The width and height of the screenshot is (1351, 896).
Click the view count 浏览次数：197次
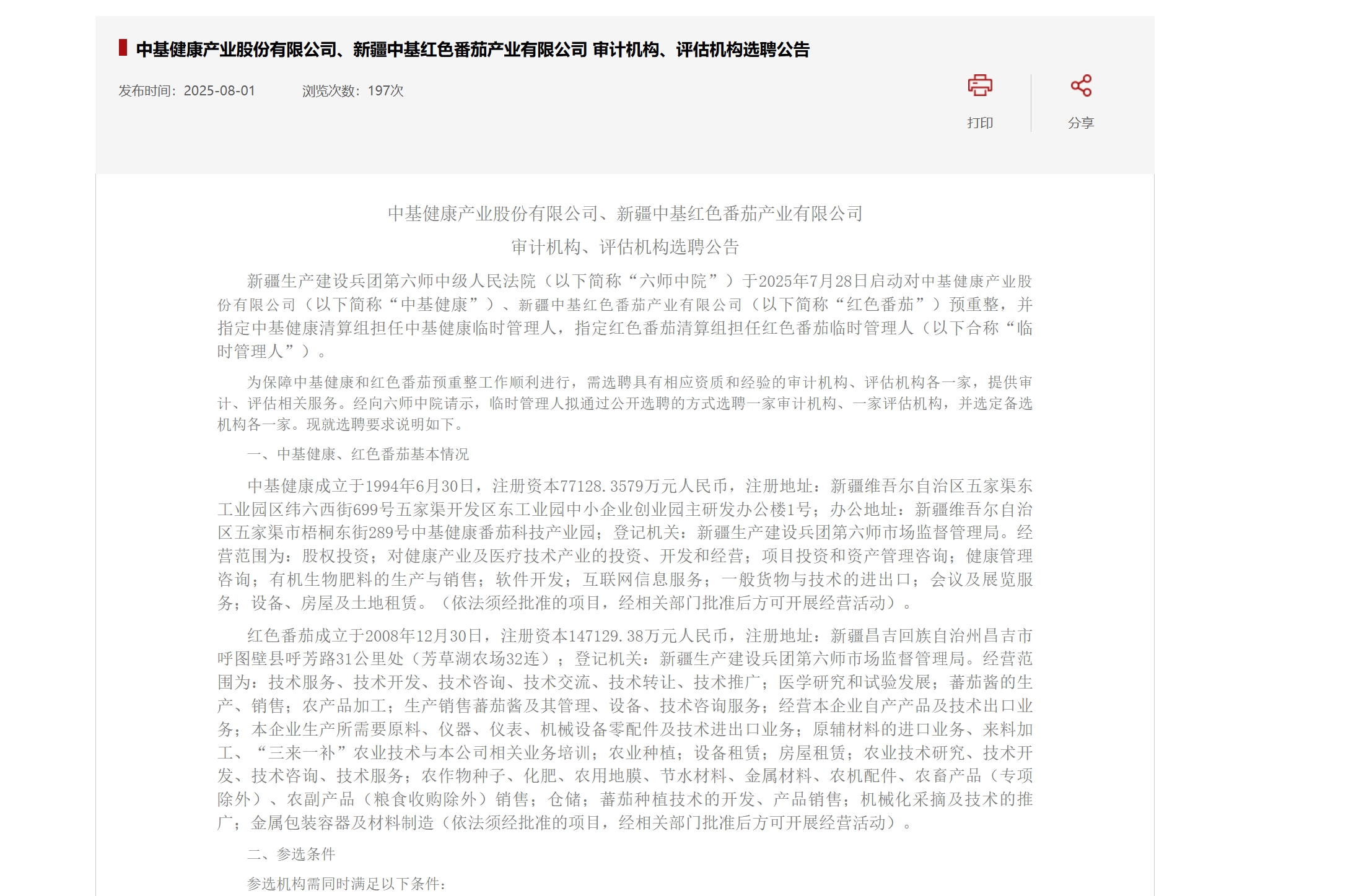click(x=353, y=91)
